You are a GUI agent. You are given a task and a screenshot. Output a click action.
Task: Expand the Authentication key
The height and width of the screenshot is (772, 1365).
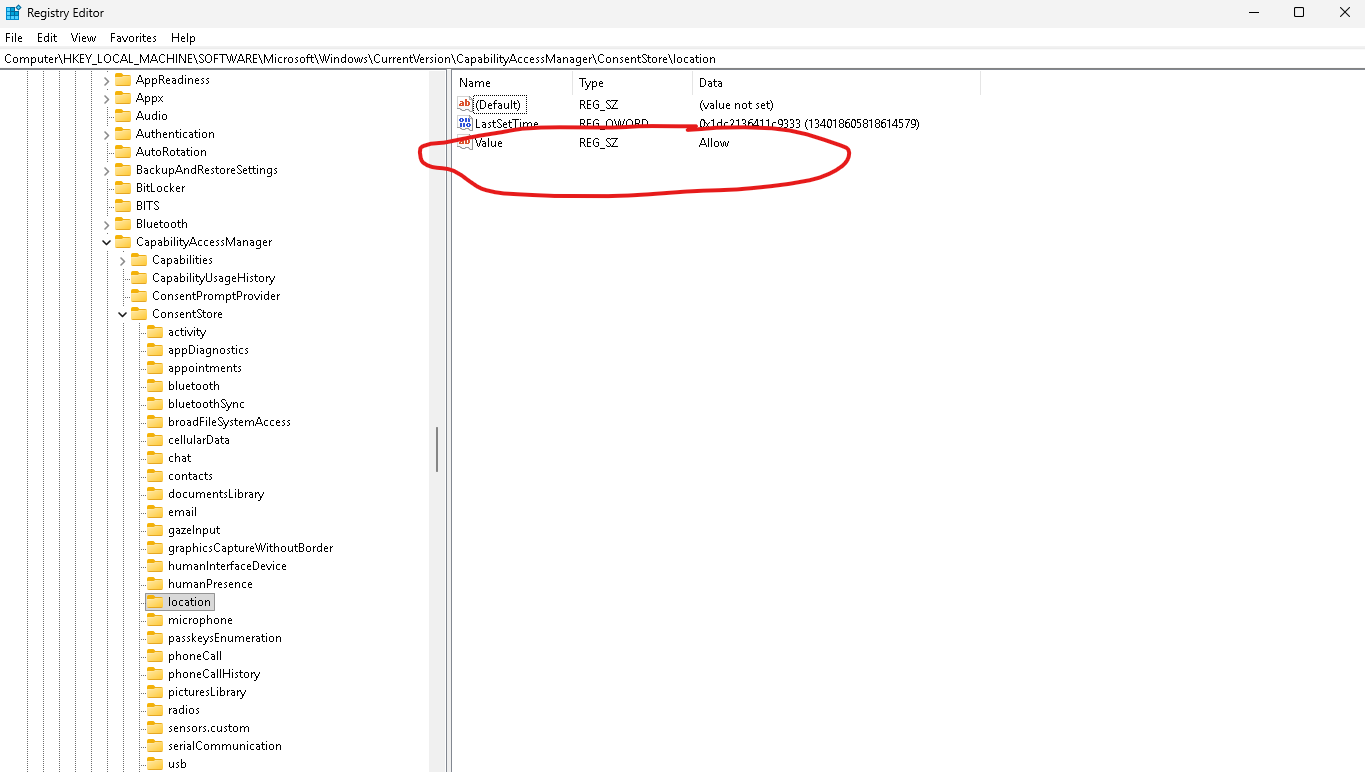[107, 134]
